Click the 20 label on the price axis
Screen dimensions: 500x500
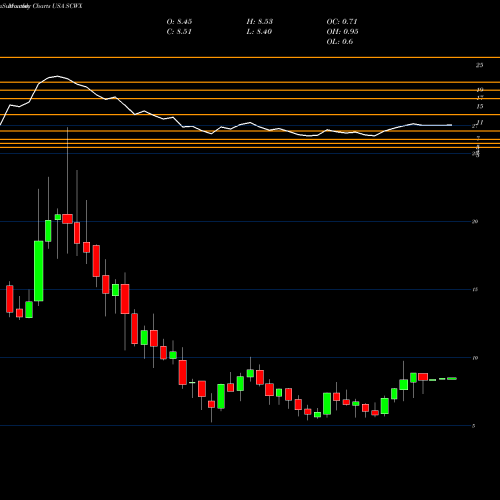(x=475, y=221)
